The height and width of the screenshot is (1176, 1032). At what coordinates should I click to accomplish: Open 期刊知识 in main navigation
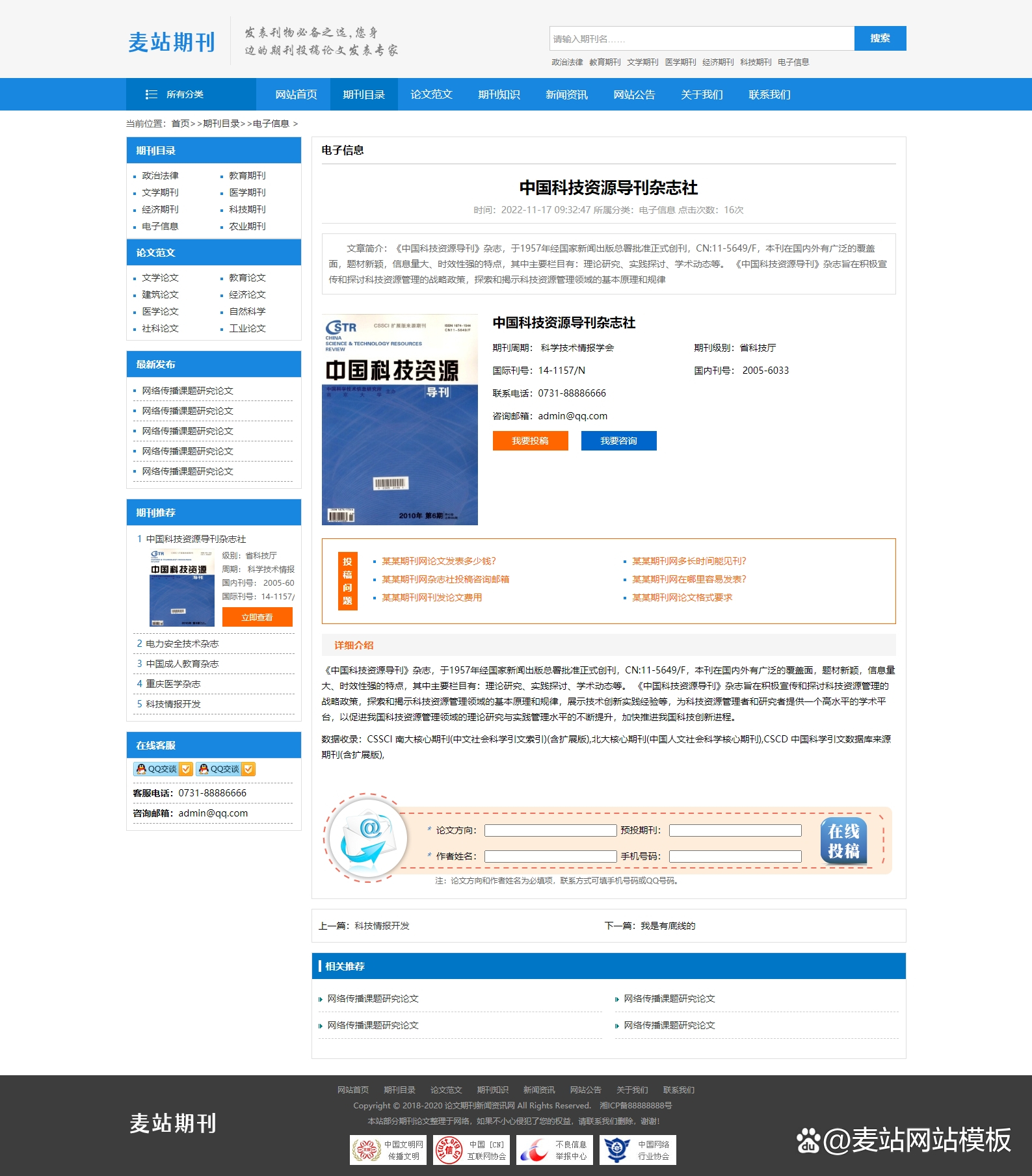[499, 94]
